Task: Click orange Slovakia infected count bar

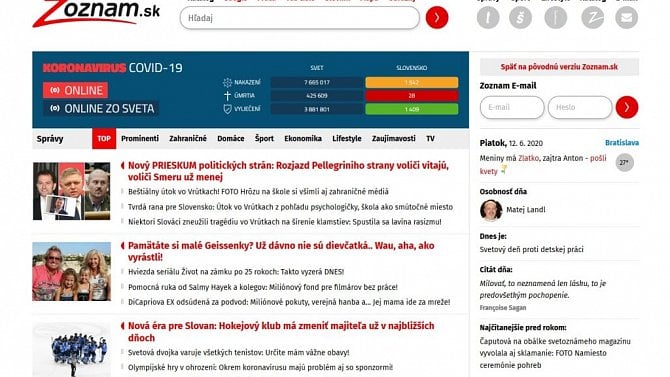Action: 411,82
